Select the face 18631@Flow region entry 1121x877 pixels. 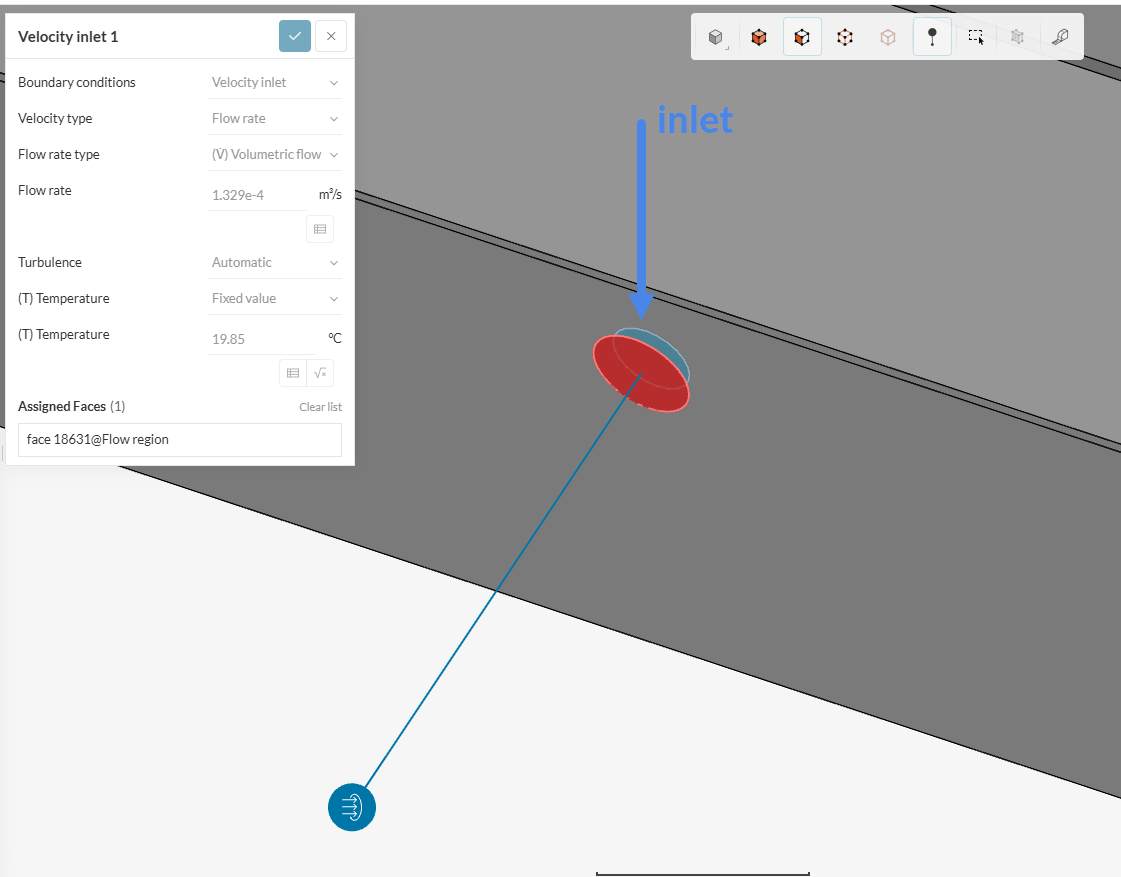point(179,439)
